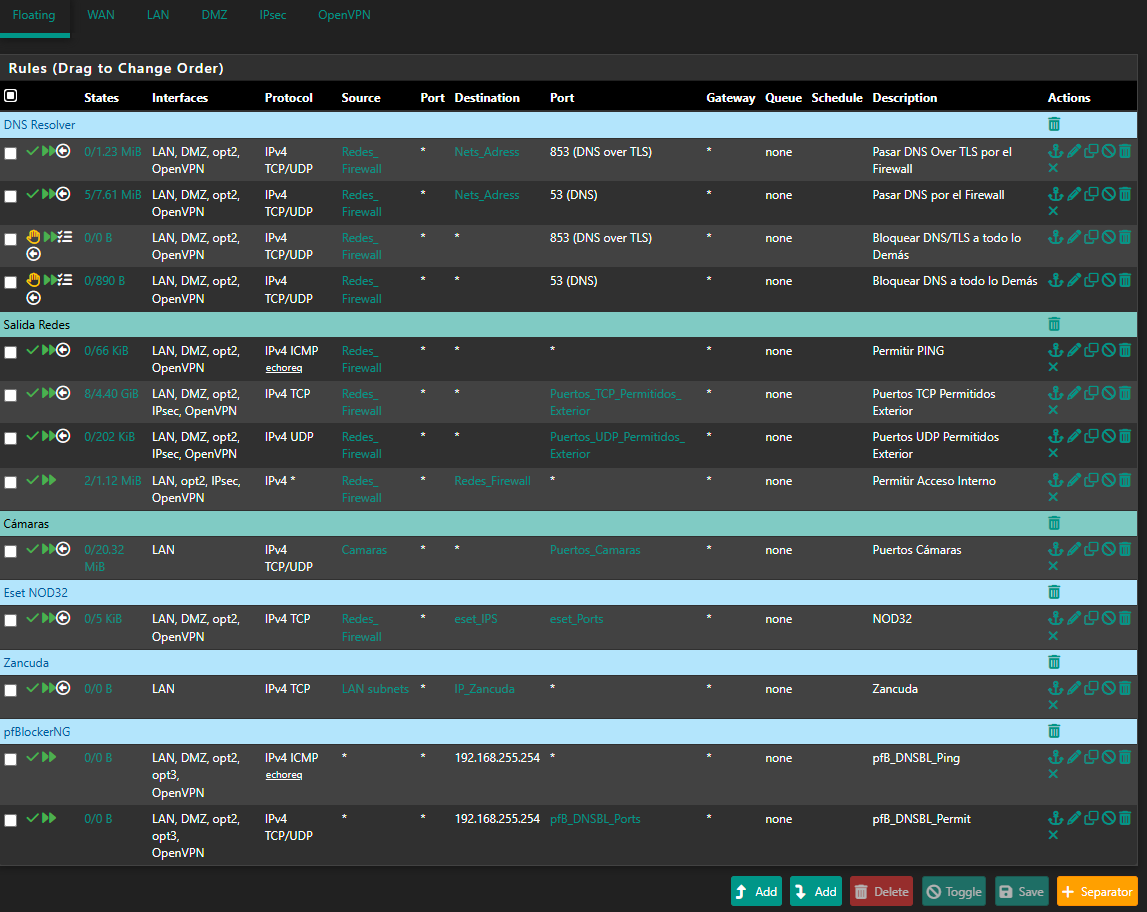Kill states for the NOD32 rule

point(1053,636)
